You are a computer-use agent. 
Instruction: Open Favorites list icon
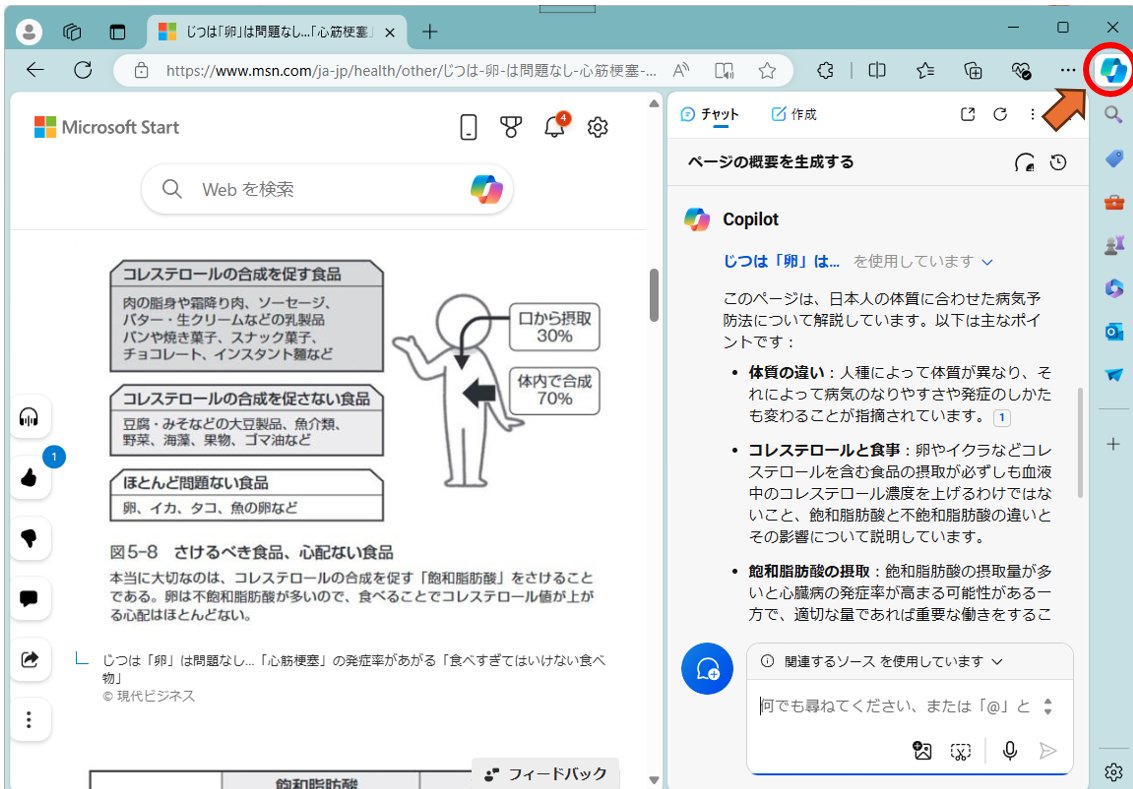click(x=925, y=70)
